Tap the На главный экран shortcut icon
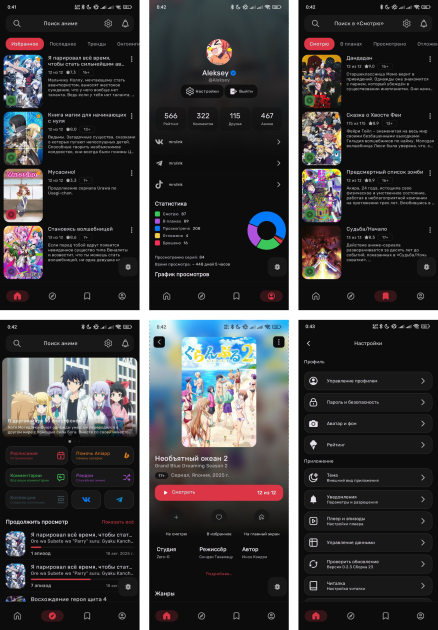 [262, 517]
